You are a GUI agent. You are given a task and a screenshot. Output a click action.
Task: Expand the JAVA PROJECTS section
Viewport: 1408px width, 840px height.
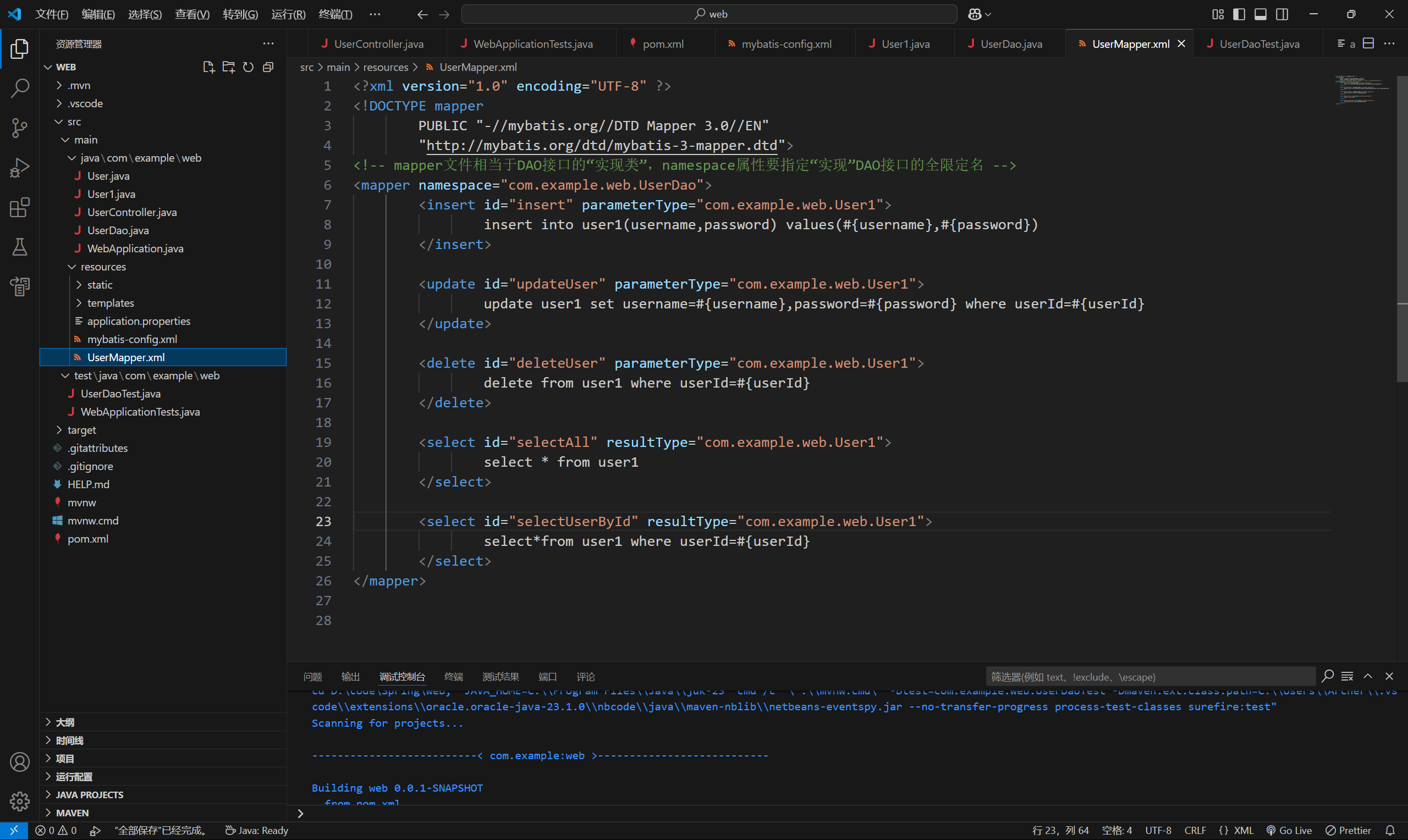pos(90,794)
